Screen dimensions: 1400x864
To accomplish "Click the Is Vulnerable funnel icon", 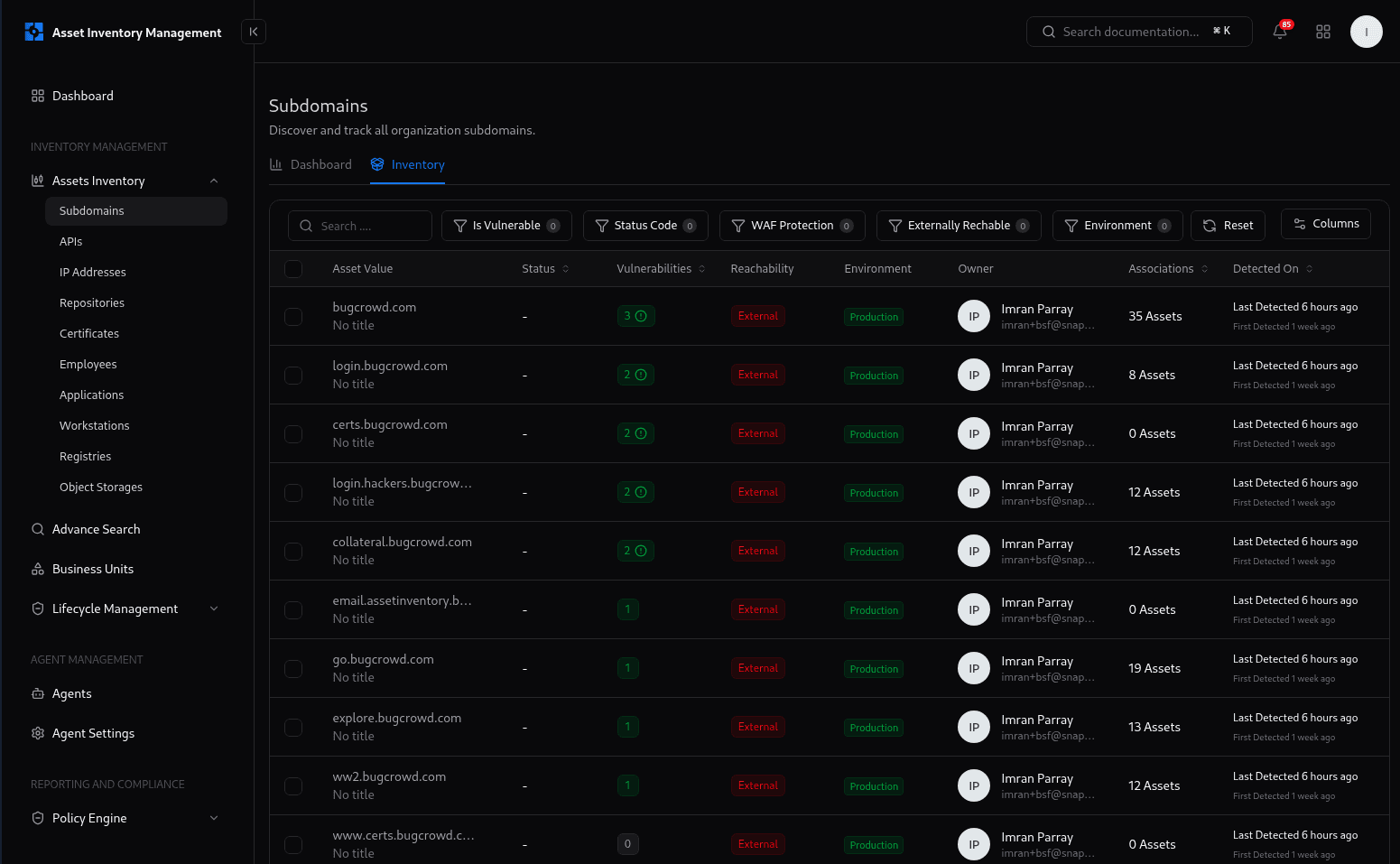I will click(460, 226).
